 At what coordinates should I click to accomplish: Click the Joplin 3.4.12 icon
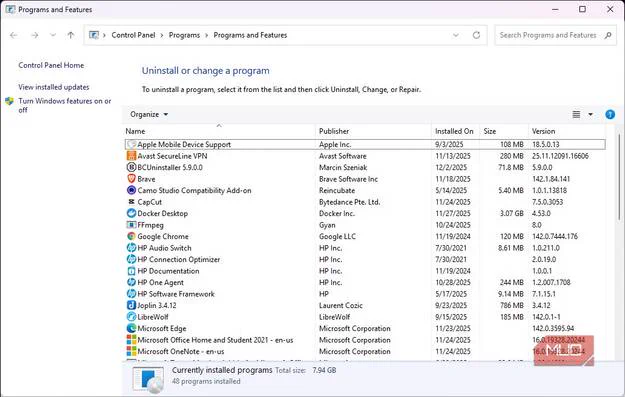(x=132, y=305)
